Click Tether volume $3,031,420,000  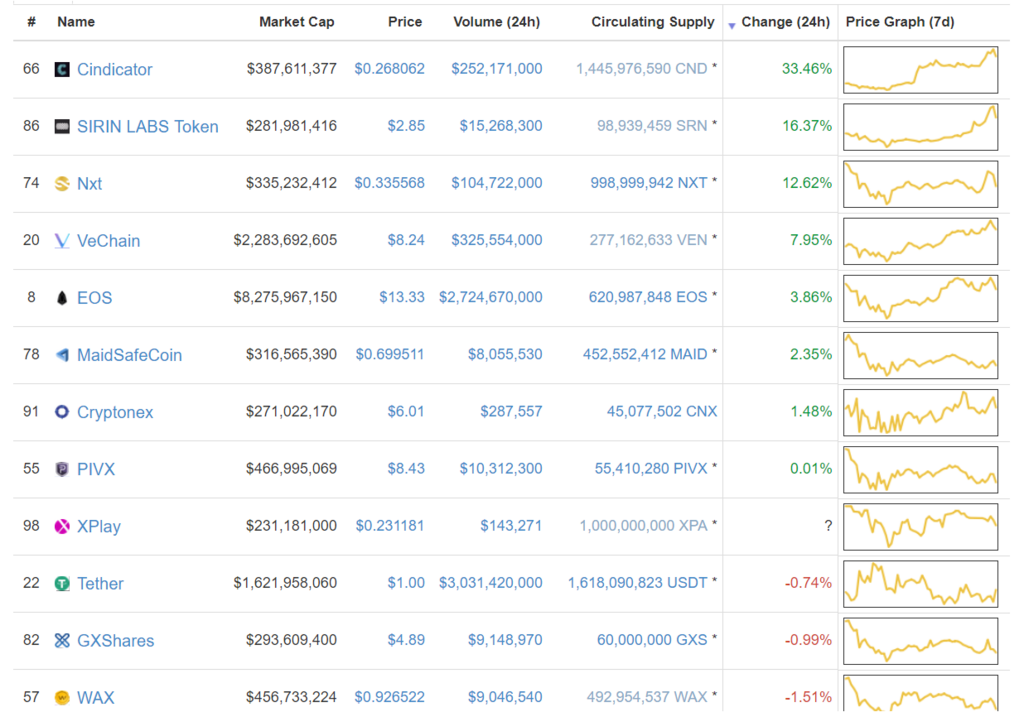click(x=490, y=583)
